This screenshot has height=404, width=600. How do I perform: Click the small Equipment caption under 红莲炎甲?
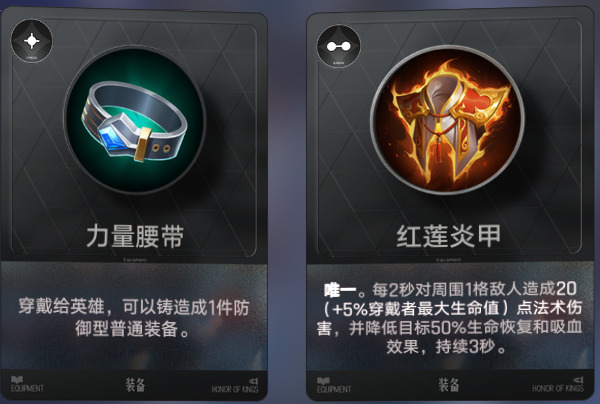pyautogui.click(x=448, y=260)
